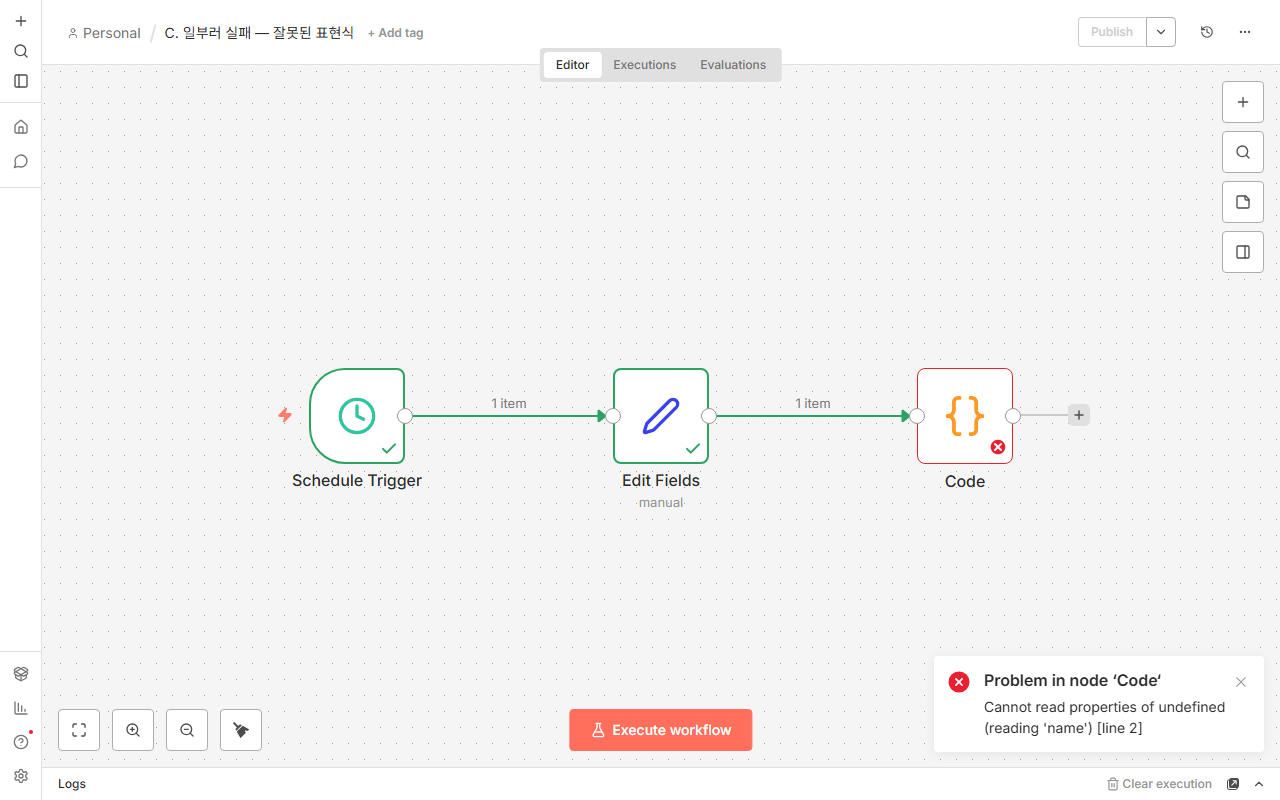The height and width of the screenshot is (800, 1280).
Task: Open the canvas node search button
Action: 1243,152
